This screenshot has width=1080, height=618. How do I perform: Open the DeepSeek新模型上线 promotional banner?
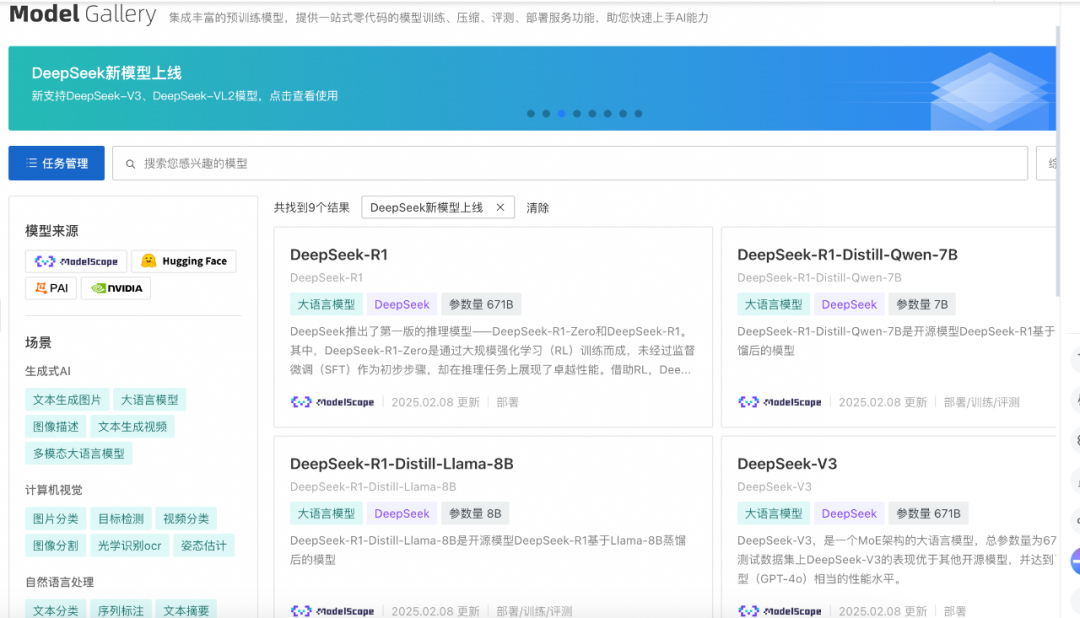coord(532,88)
